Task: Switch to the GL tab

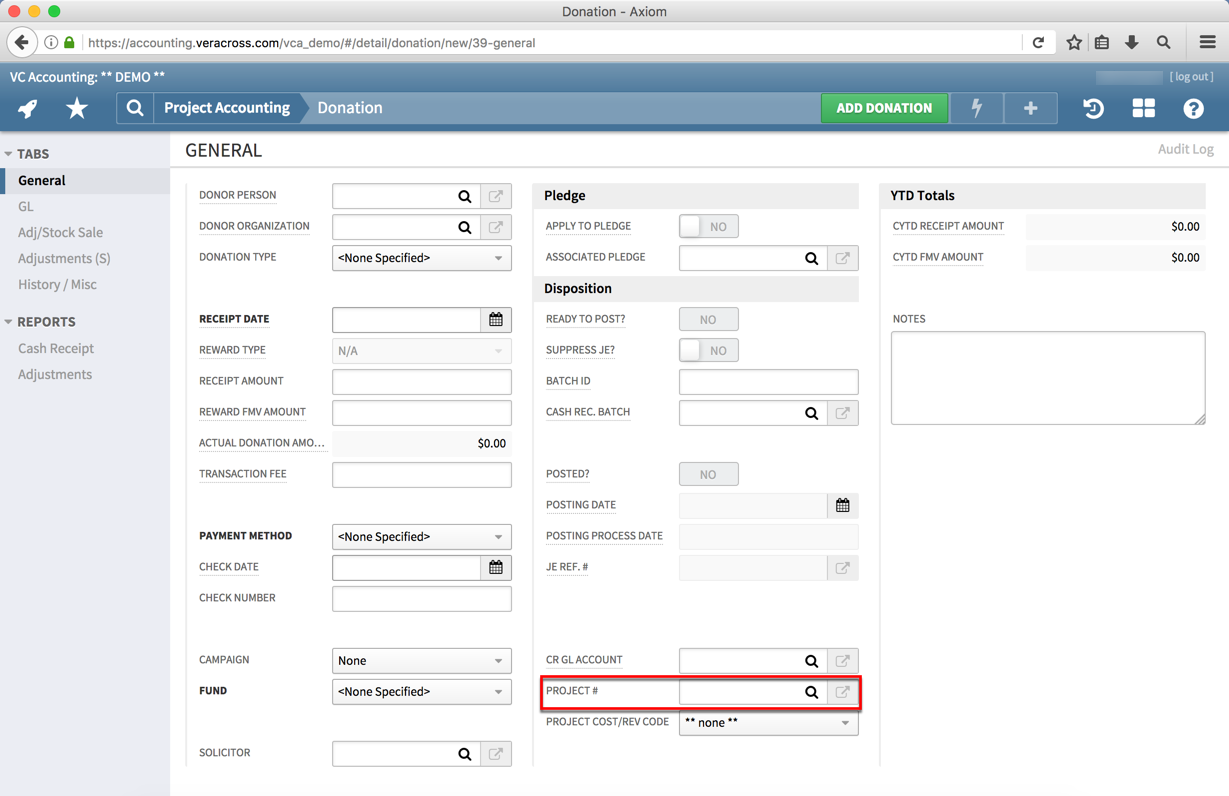Action: tap(26, 207)
